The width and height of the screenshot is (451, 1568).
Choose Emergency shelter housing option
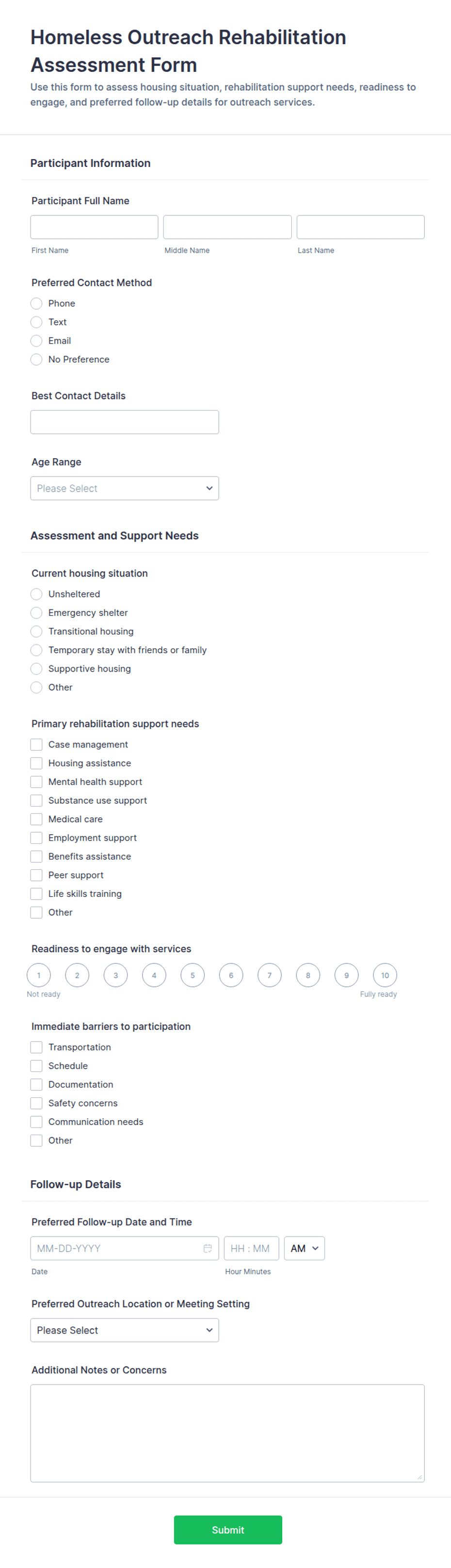(x=36, y=612)
